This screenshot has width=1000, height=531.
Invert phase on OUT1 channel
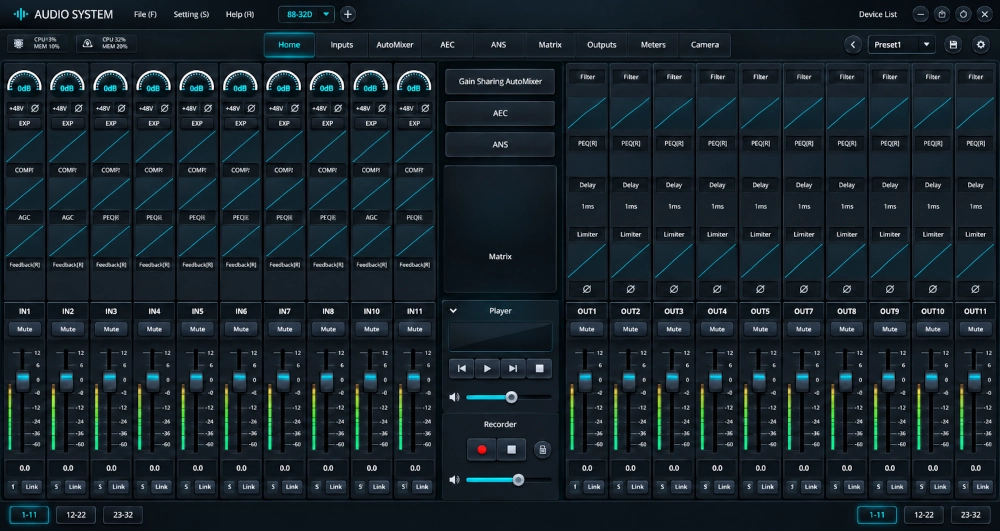[x=587, y=289]
